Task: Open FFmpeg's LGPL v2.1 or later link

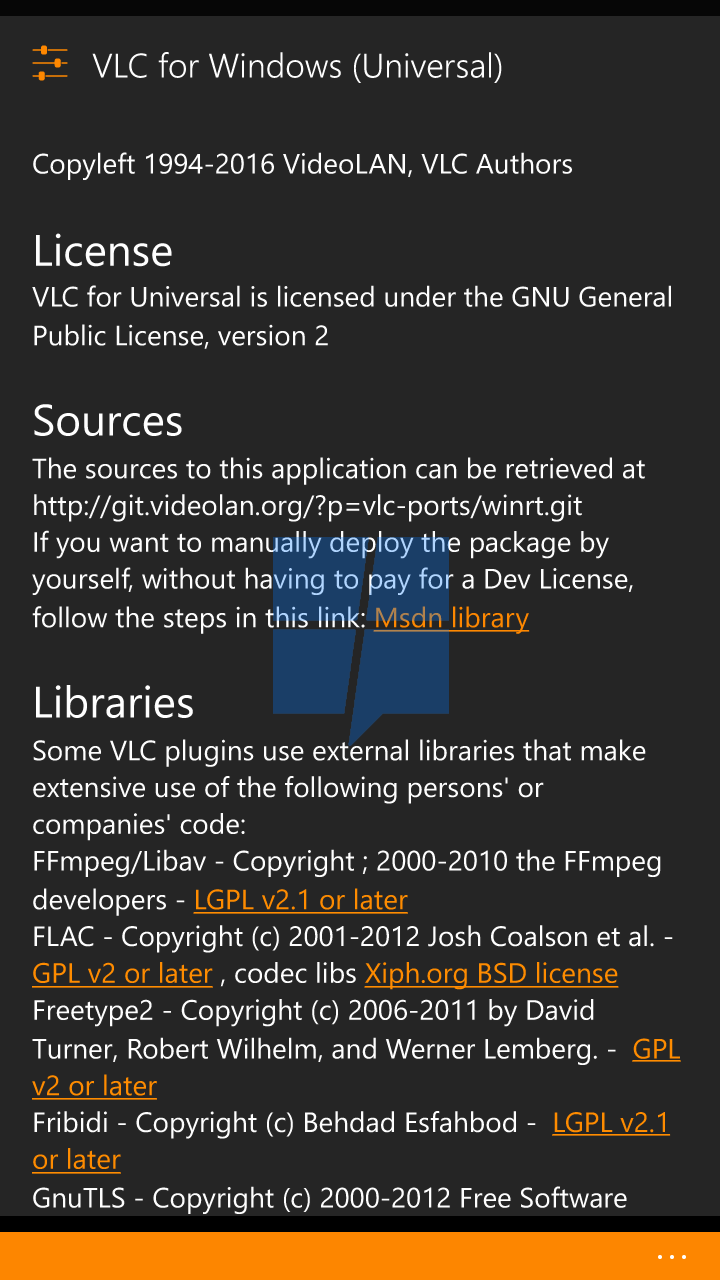Action: click(300, 900)
